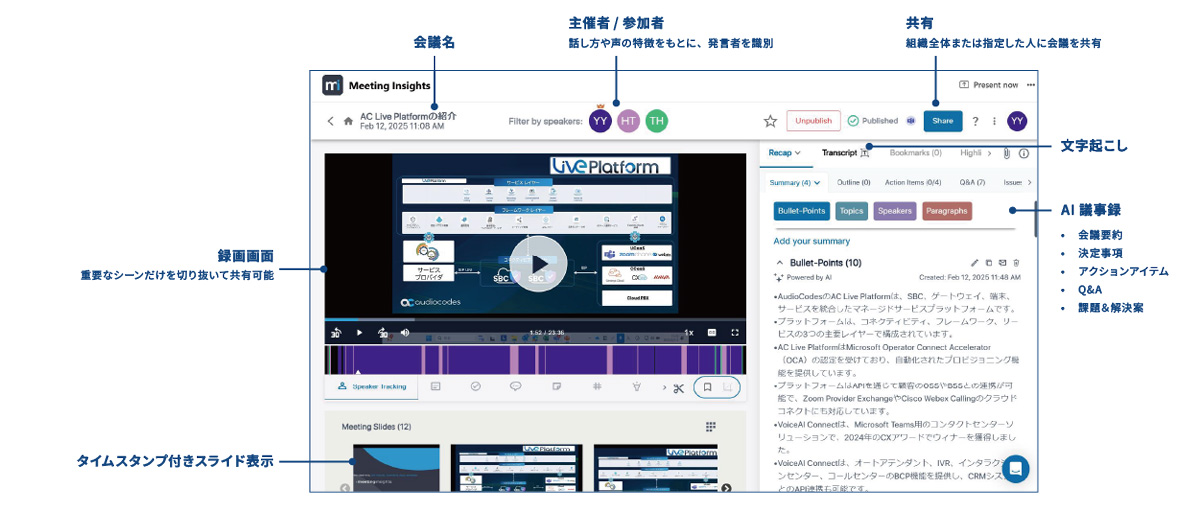
Task: Filter by speaker HT avatar
Action: point(628,121)
